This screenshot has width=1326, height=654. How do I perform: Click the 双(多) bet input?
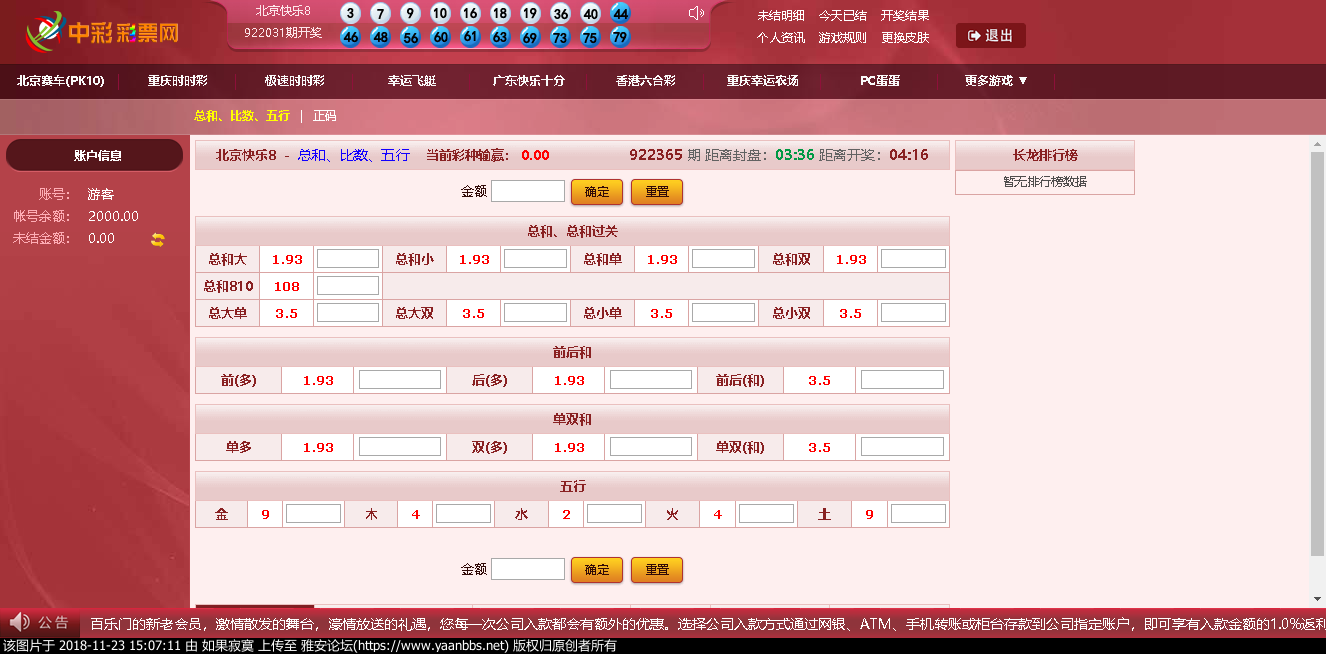[x=651, y=447]
